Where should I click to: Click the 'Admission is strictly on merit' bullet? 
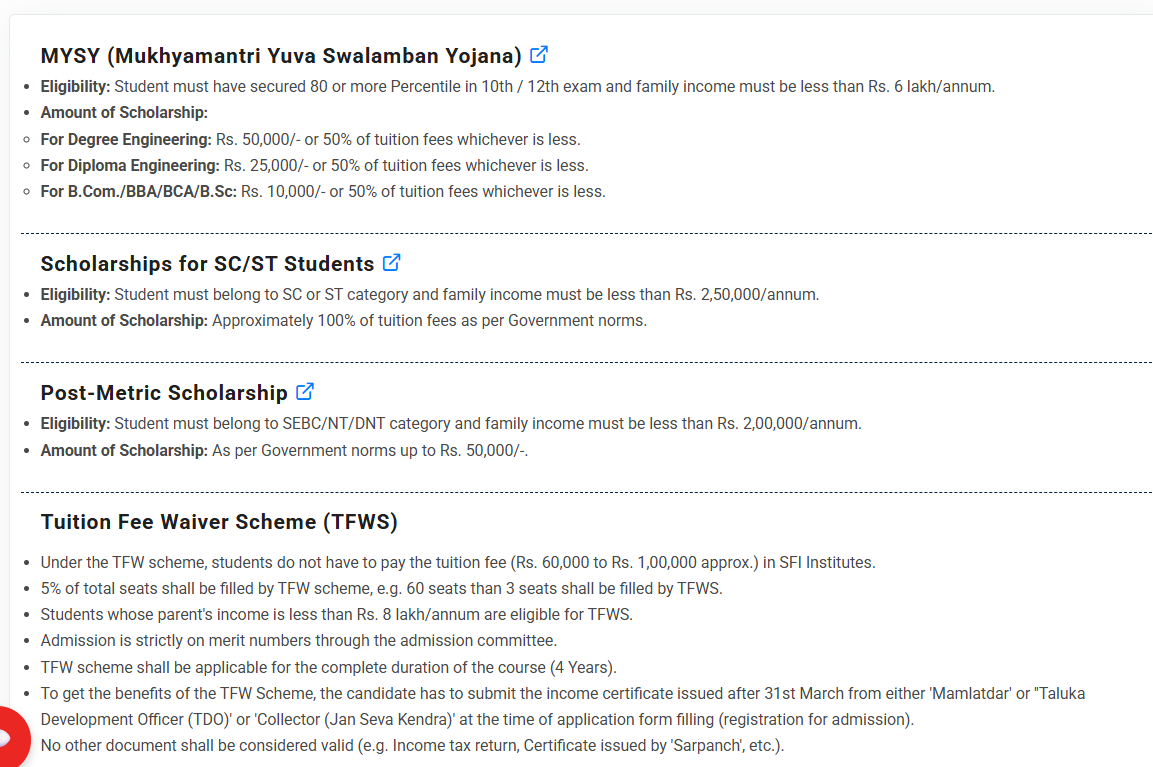point(298,640)
